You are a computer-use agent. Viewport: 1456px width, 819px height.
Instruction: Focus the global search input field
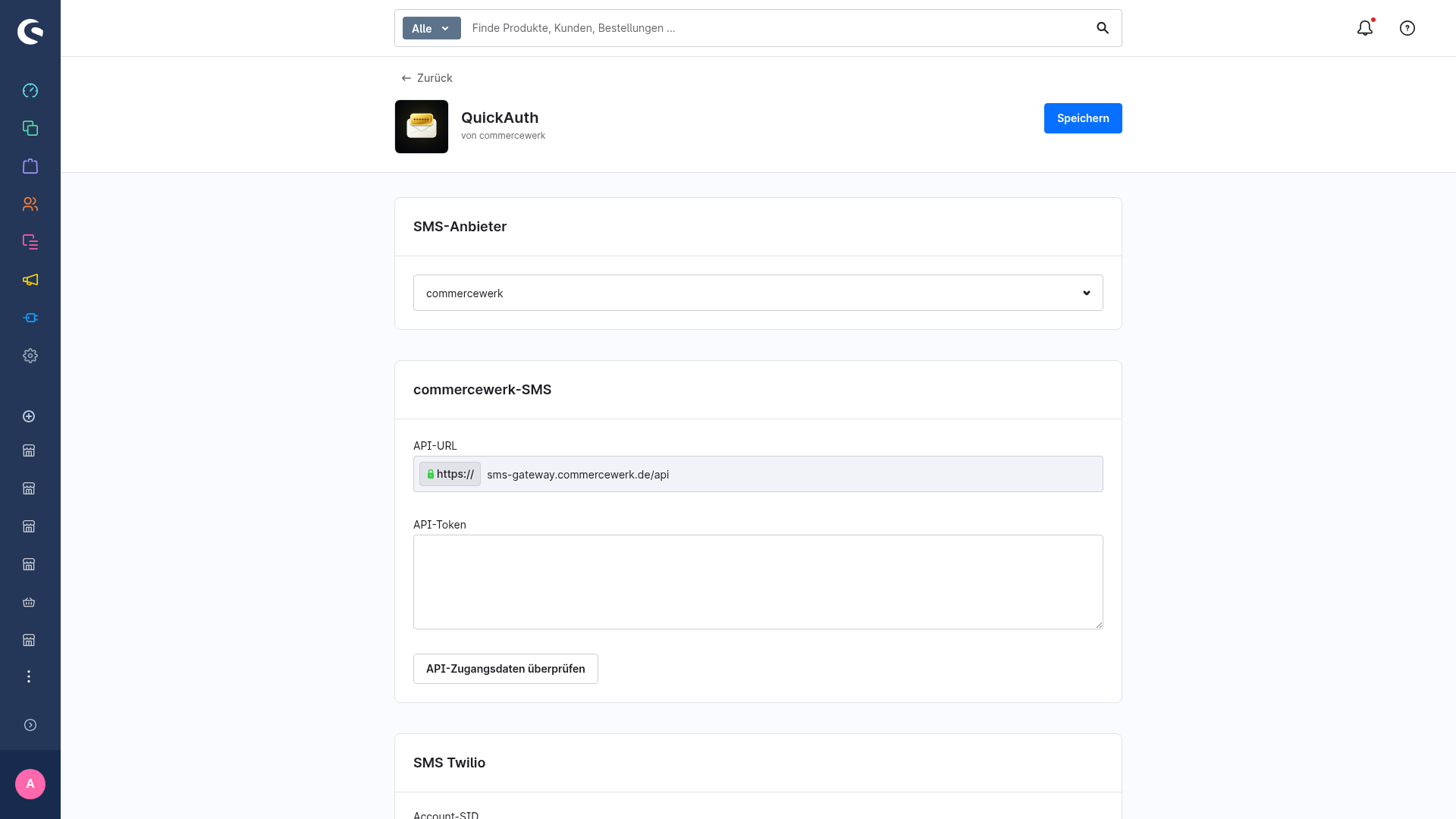click(777, 28)
